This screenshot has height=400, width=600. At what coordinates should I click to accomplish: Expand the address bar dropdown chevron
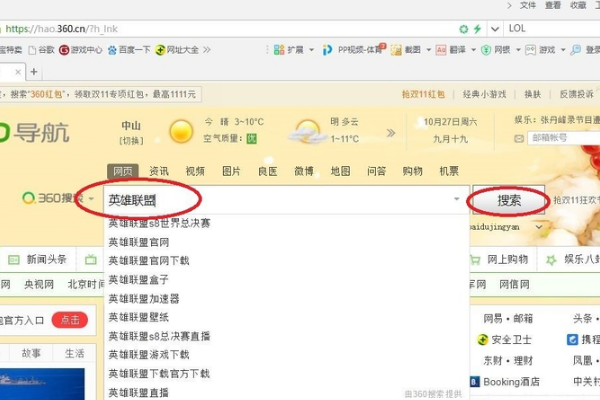tap(495, 29)
